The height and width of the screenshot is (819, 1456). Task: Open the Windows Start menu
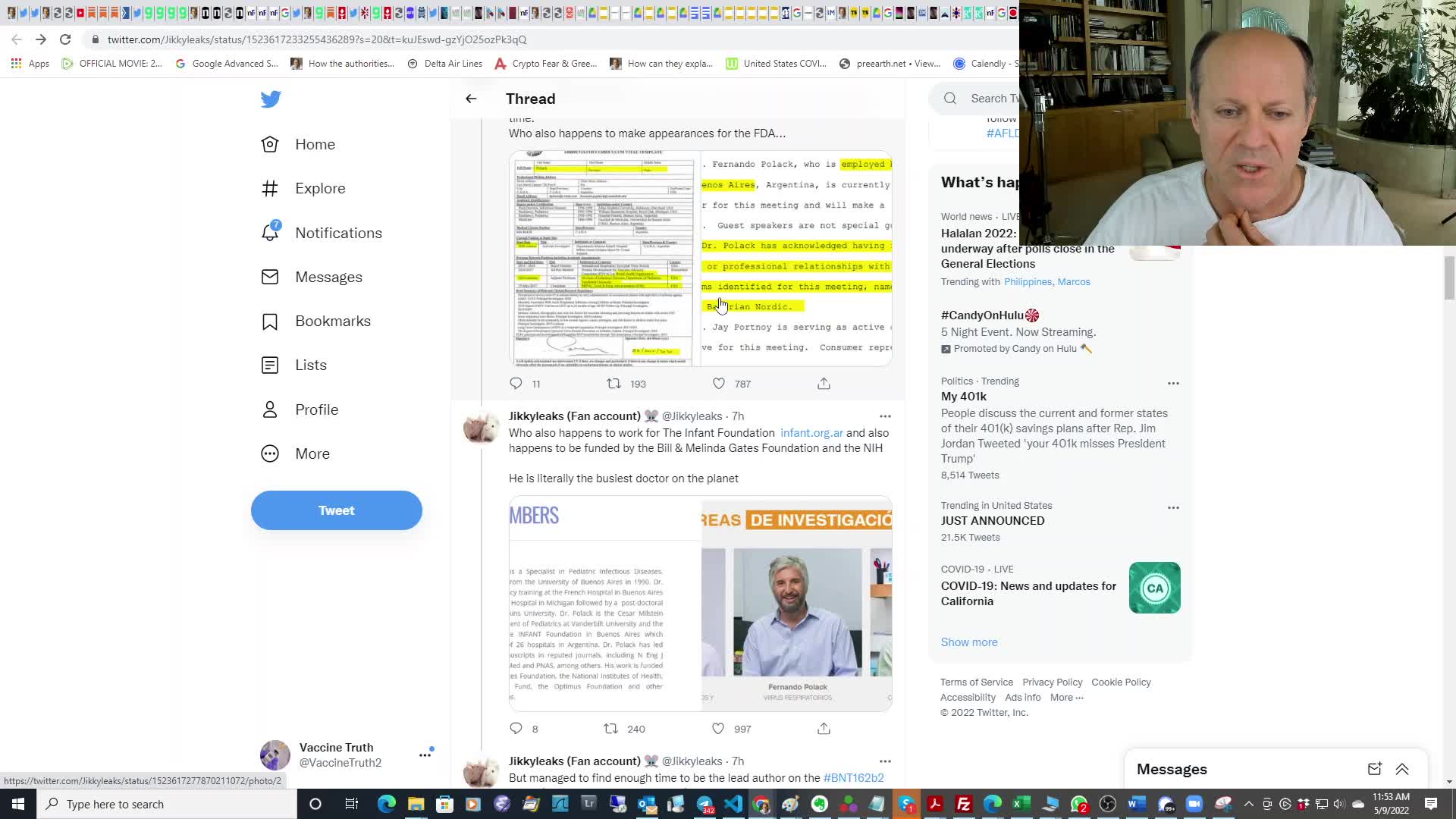(18, 804)
